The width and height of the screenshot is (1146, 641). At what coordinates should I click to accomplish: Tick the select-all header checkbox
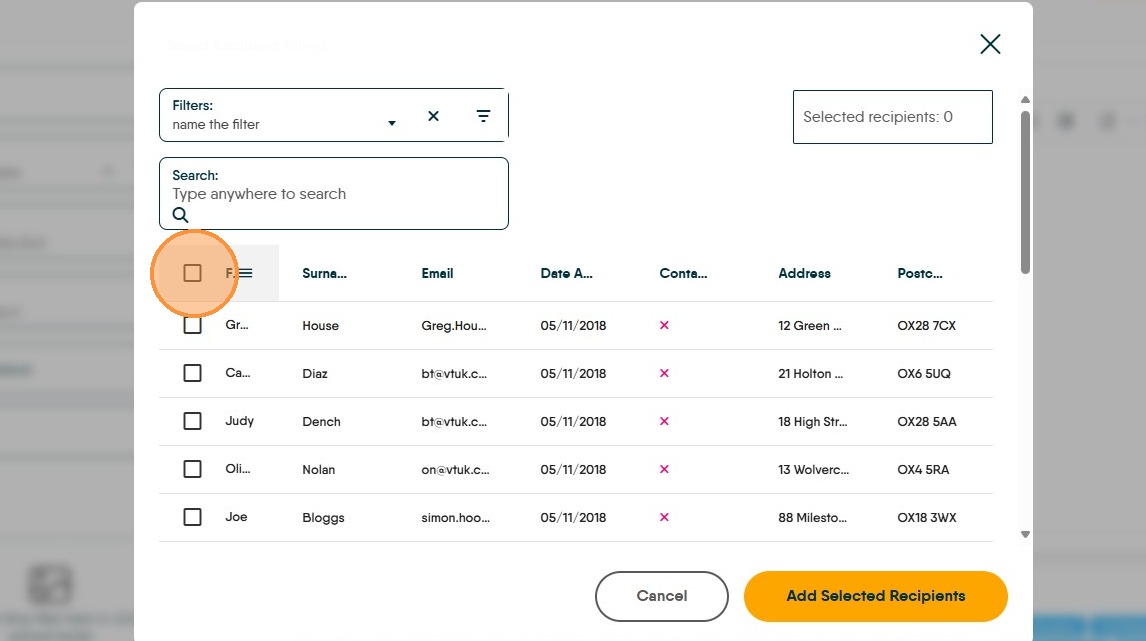pyautogui.click(x=193, y=273)
